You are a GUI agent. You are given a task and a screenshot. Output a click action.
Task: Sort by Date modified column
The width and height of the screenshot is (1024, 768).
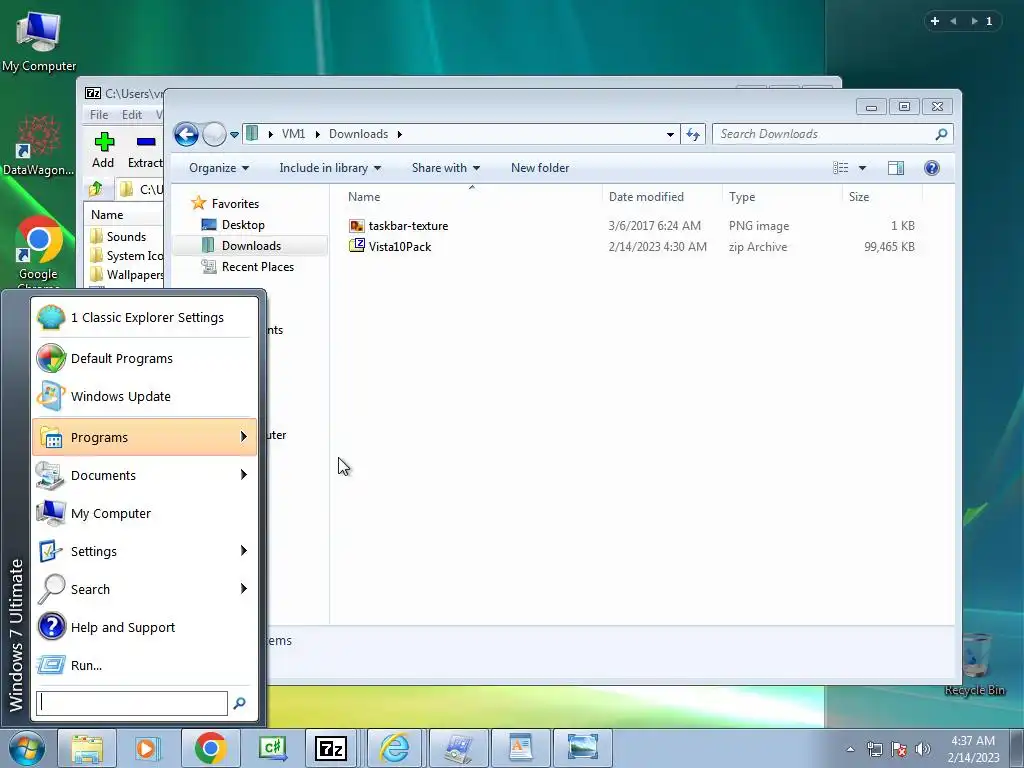click(x=662, y=197)
